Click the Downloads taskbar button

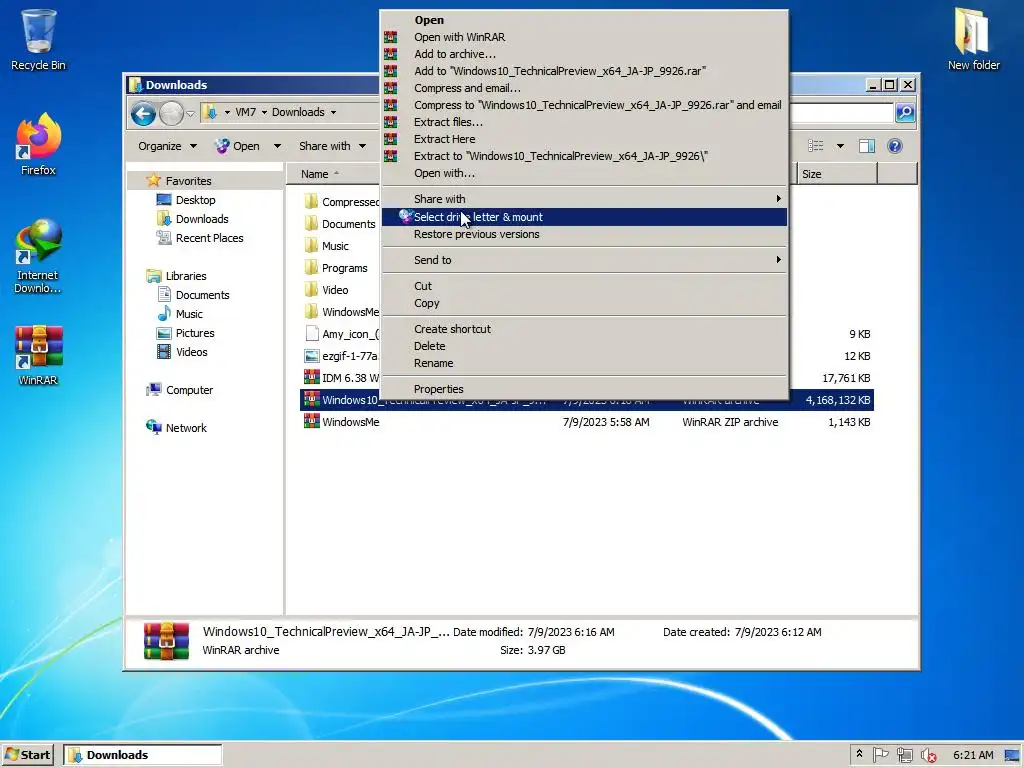[x=143, y=755]
